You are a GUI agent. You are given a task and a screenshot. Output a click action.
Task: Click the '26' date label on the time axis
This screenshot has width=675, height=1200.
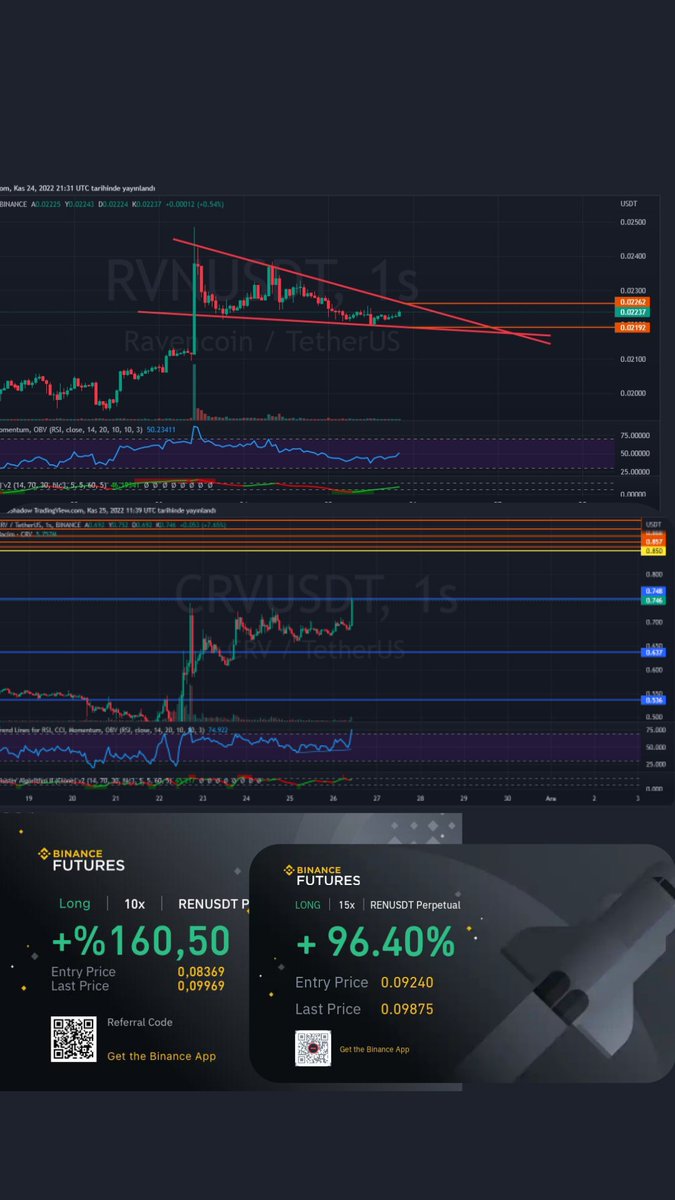click(333, 799)
